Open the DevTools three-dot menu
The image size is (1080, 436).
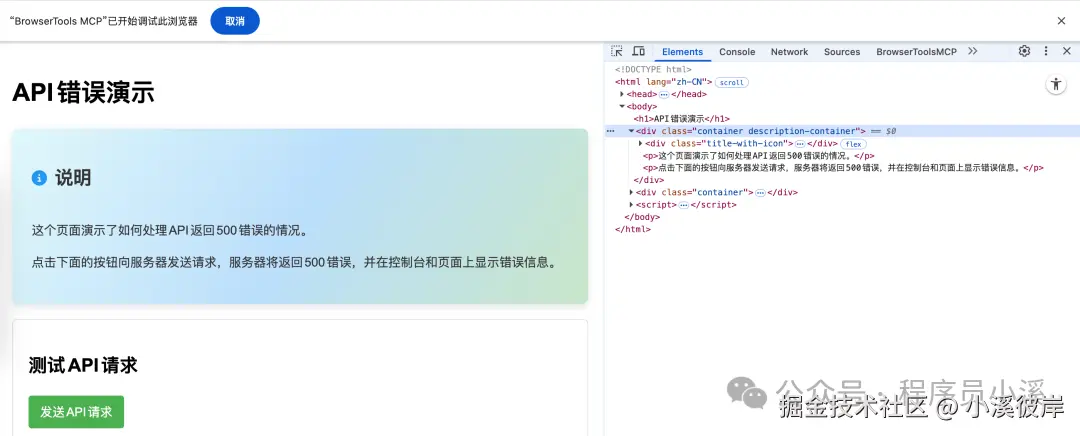pyautogui.click(x=1046, y=51)
